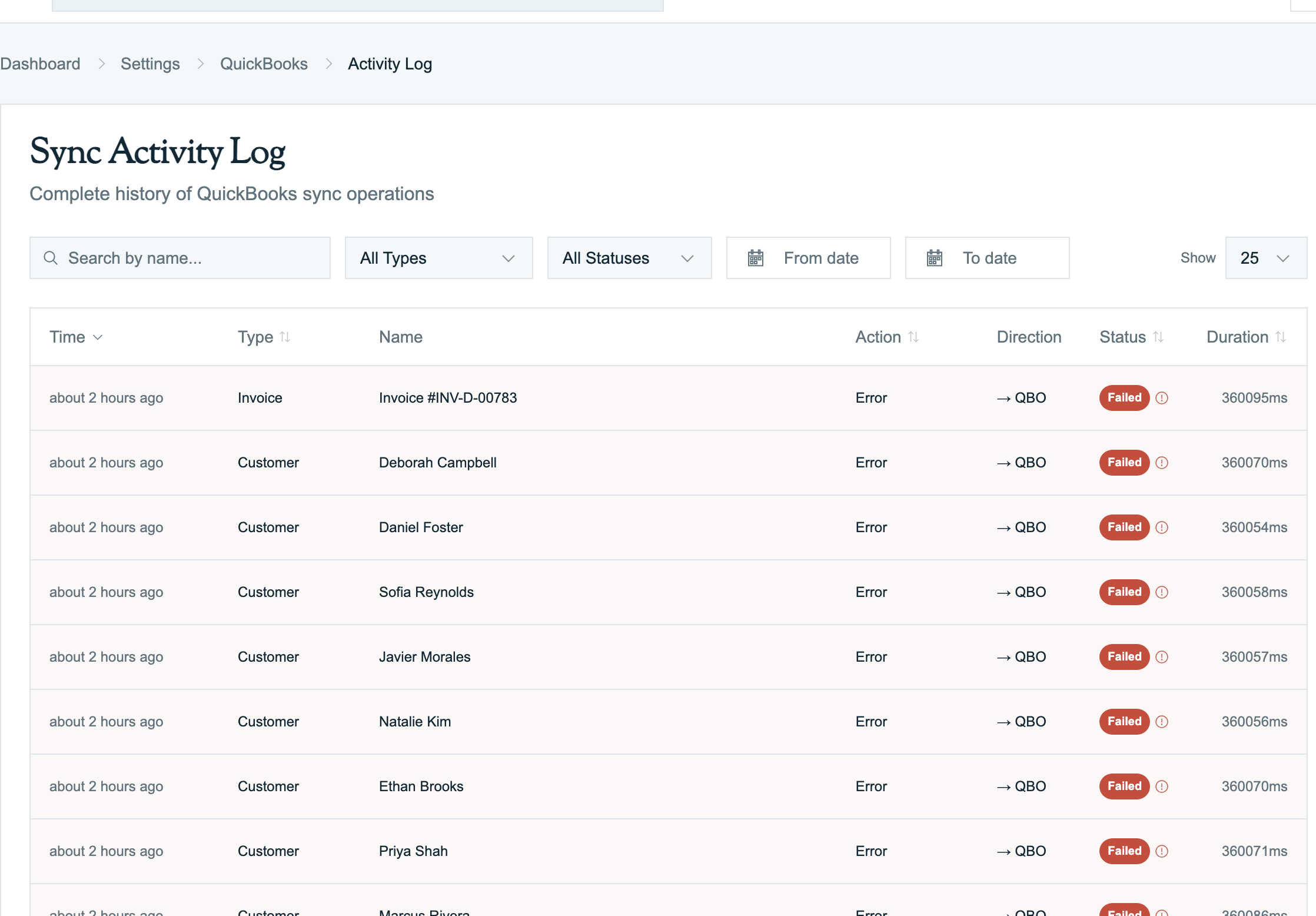The width and height of the screenshot is (1316, 916).
Task: Click the From date calendar icon
Action: [x=756, y=258]
